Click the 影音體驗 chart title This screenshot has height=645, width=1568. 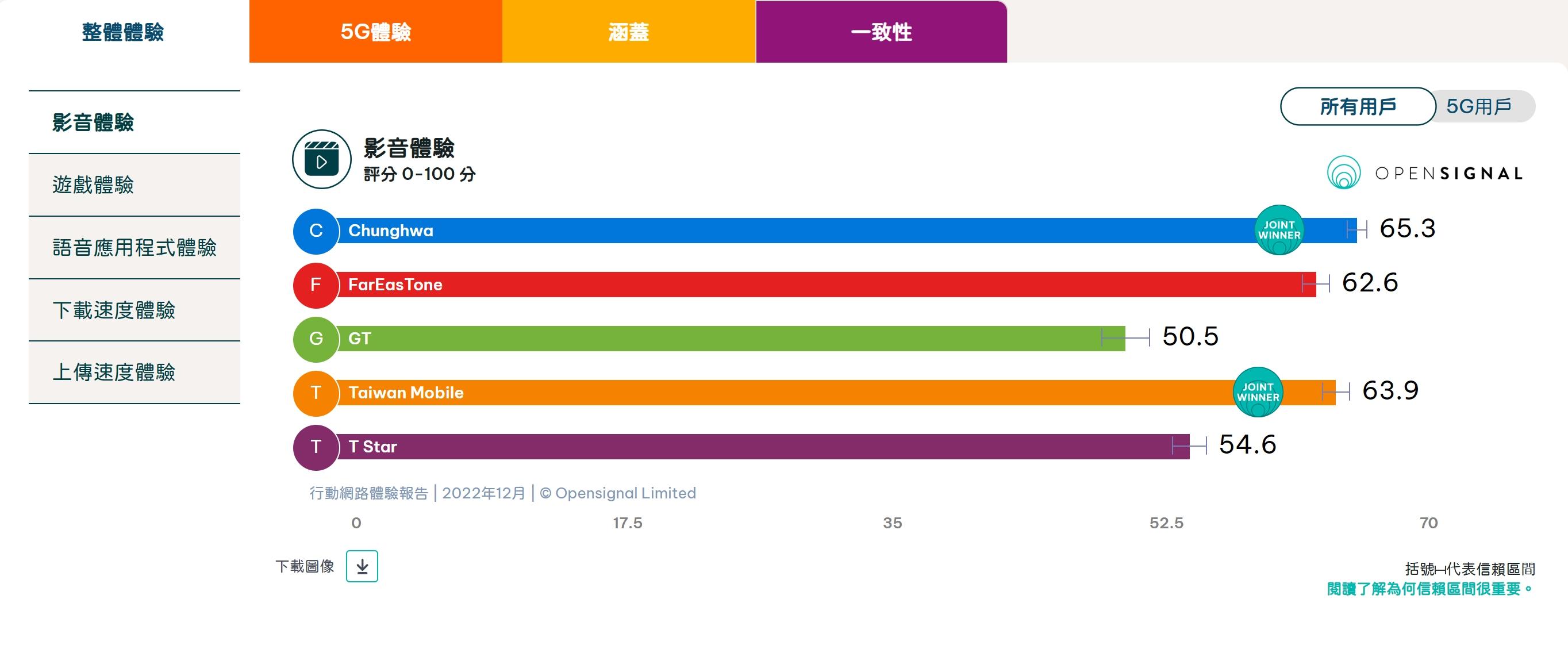click(409, 148)
